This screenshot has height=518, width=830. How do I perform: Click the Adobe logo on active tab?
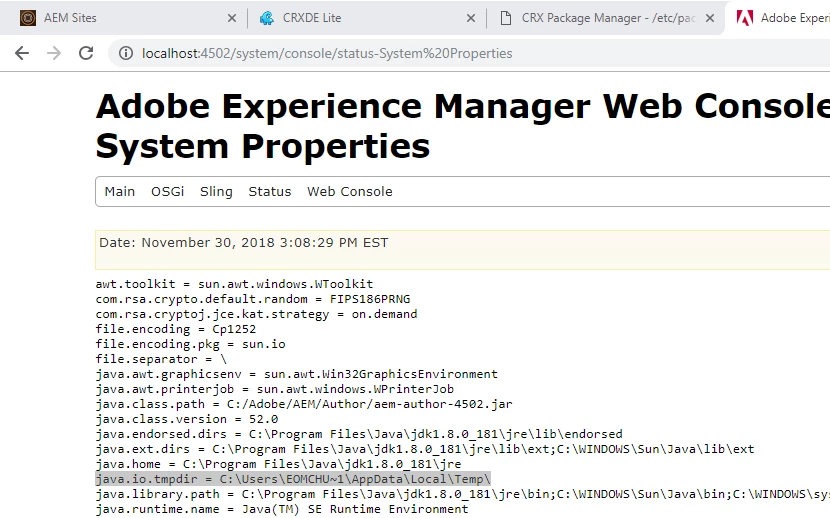(745, 18)
